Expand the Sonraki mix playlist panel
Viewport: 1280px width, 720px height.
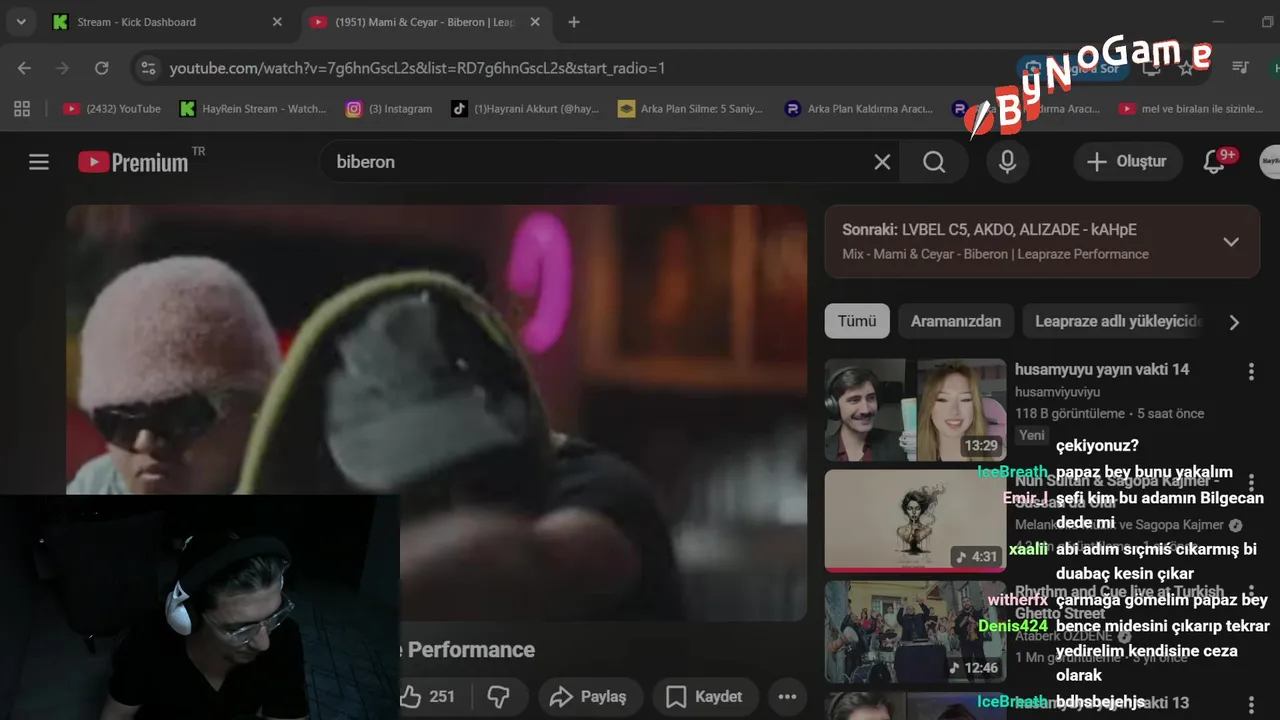click(x=1231, y=242)
